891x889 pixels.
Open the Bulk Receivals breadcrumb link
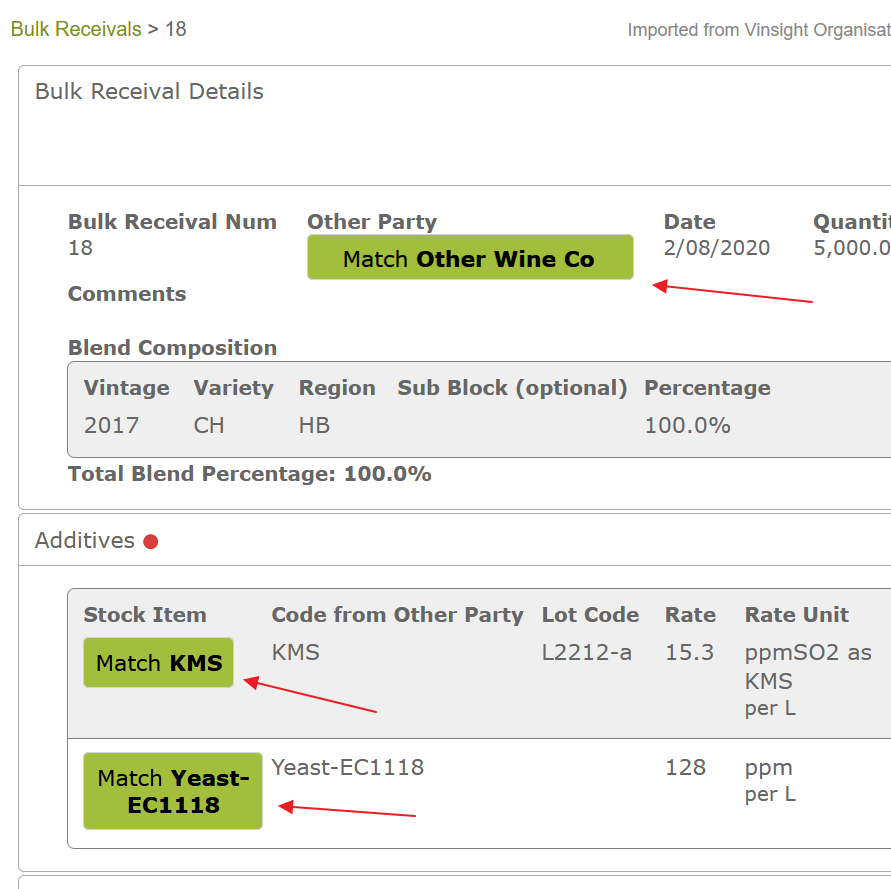(76, 29)
